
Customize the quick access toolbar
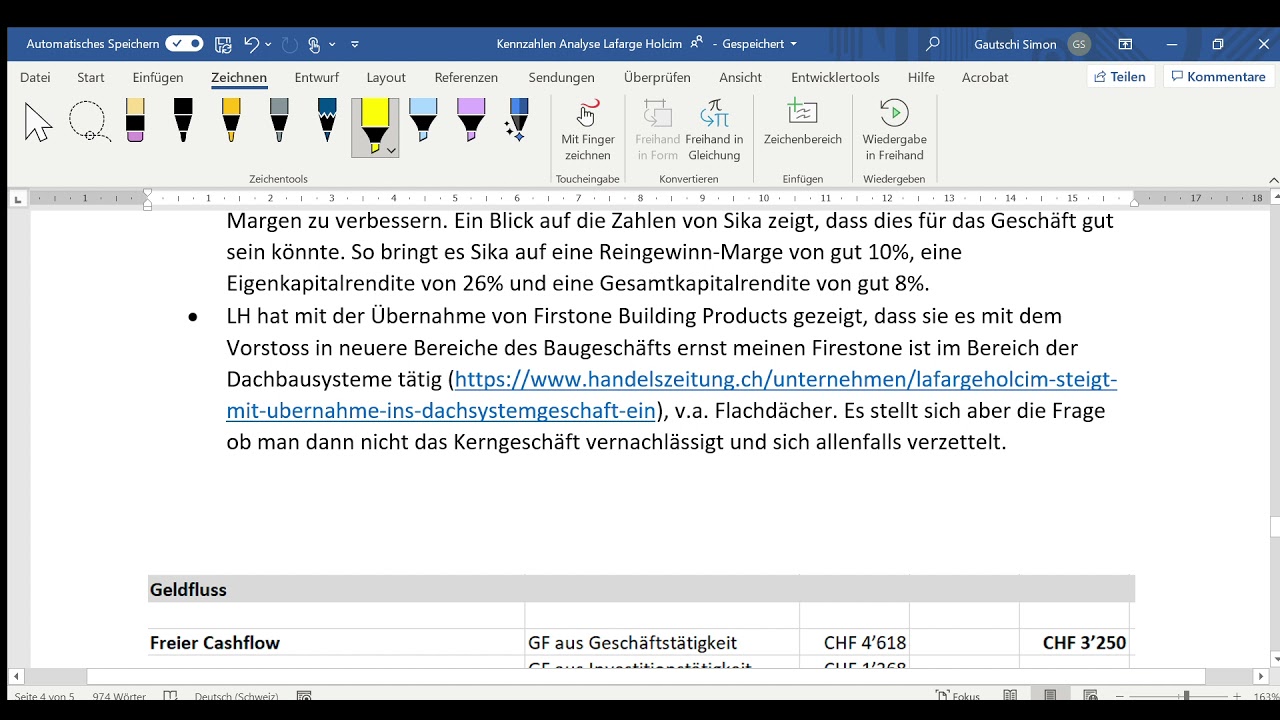point(355,44)
